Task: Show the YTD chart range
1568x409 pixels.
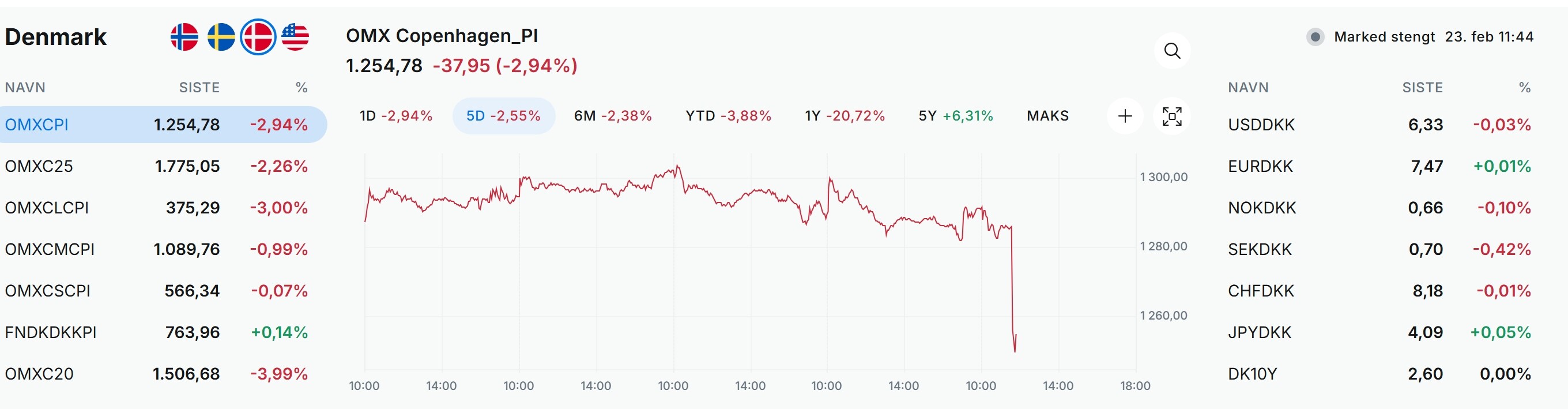Action: point(728,116)
